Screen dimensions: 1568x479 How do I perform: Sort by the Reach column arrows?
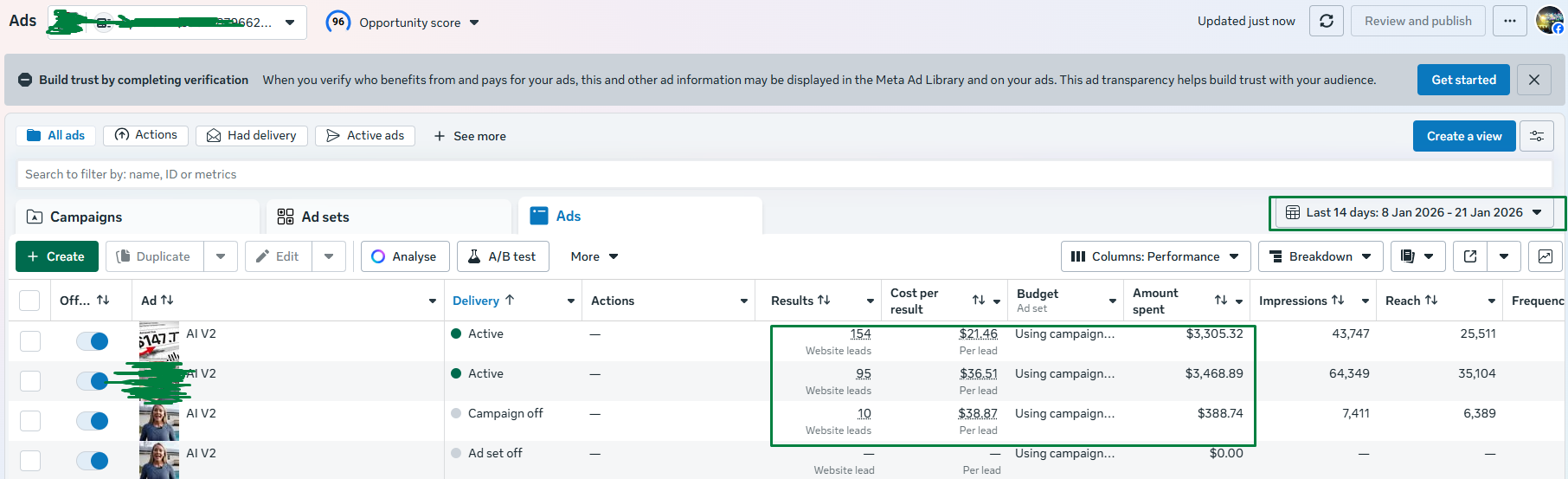(1431, 300)
